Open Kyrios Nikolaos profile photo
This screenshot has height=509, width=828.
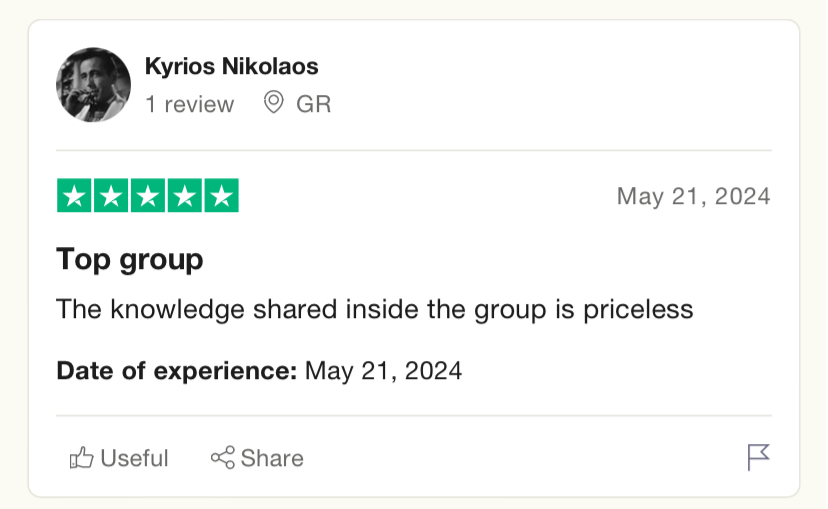tap(93, 85)
